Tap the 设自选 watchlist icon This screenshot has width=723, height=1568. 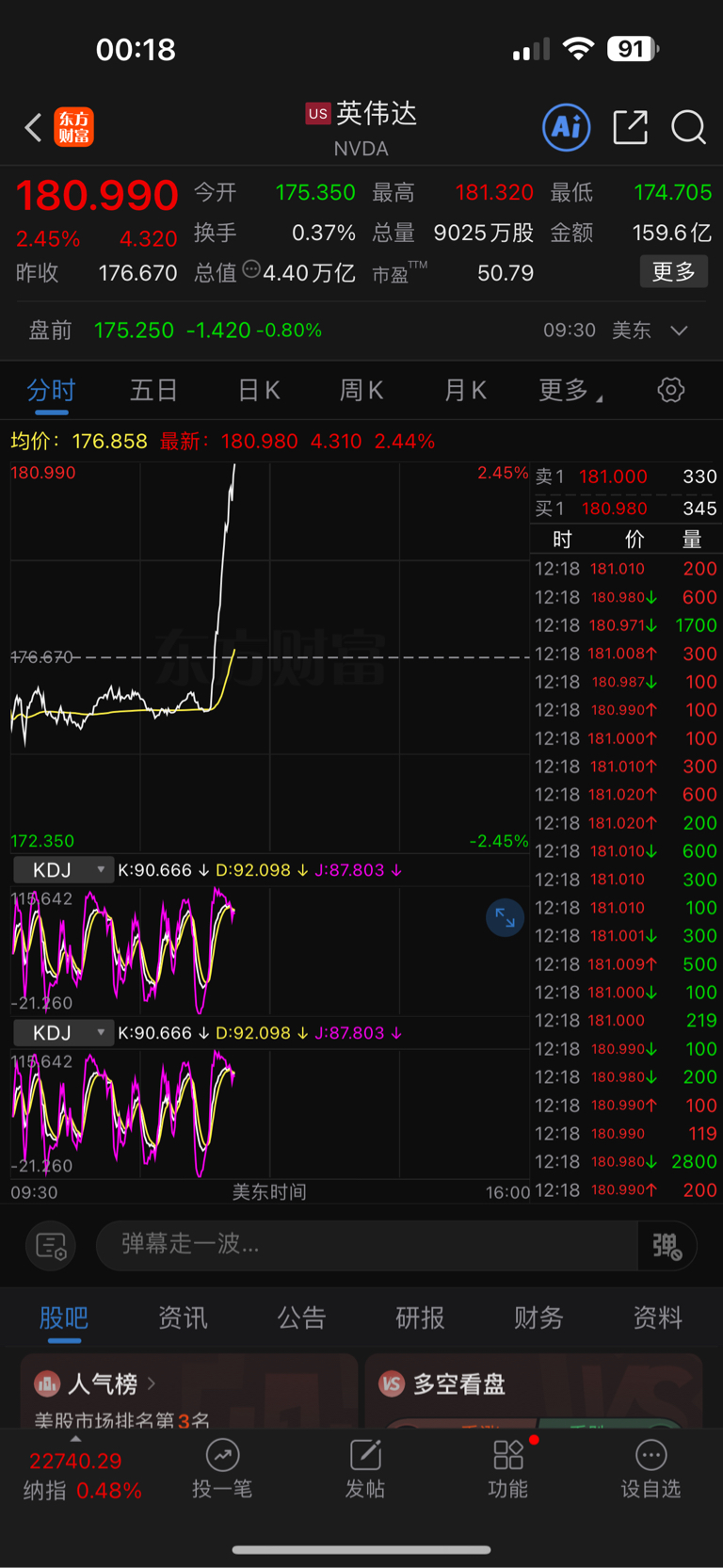pyautogui.click(x=651, y=1469)
